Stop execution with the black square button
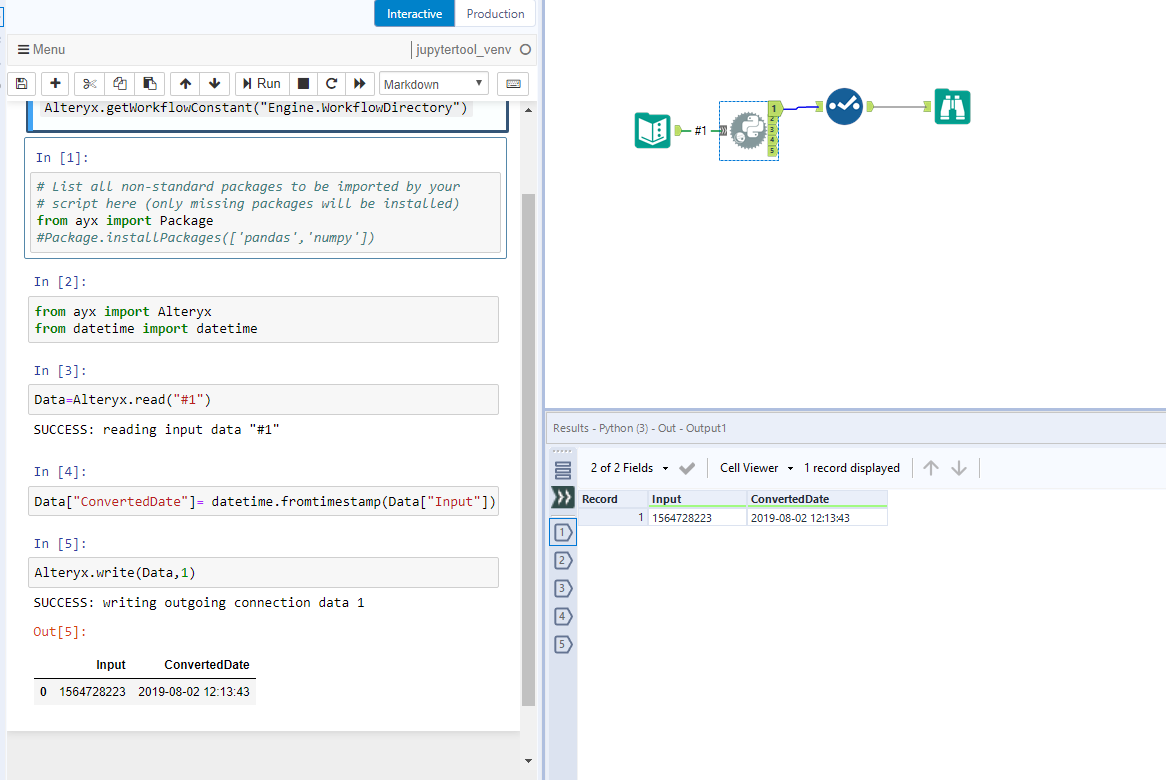This screenshot has width=1166, height=780. coord(302,83)
